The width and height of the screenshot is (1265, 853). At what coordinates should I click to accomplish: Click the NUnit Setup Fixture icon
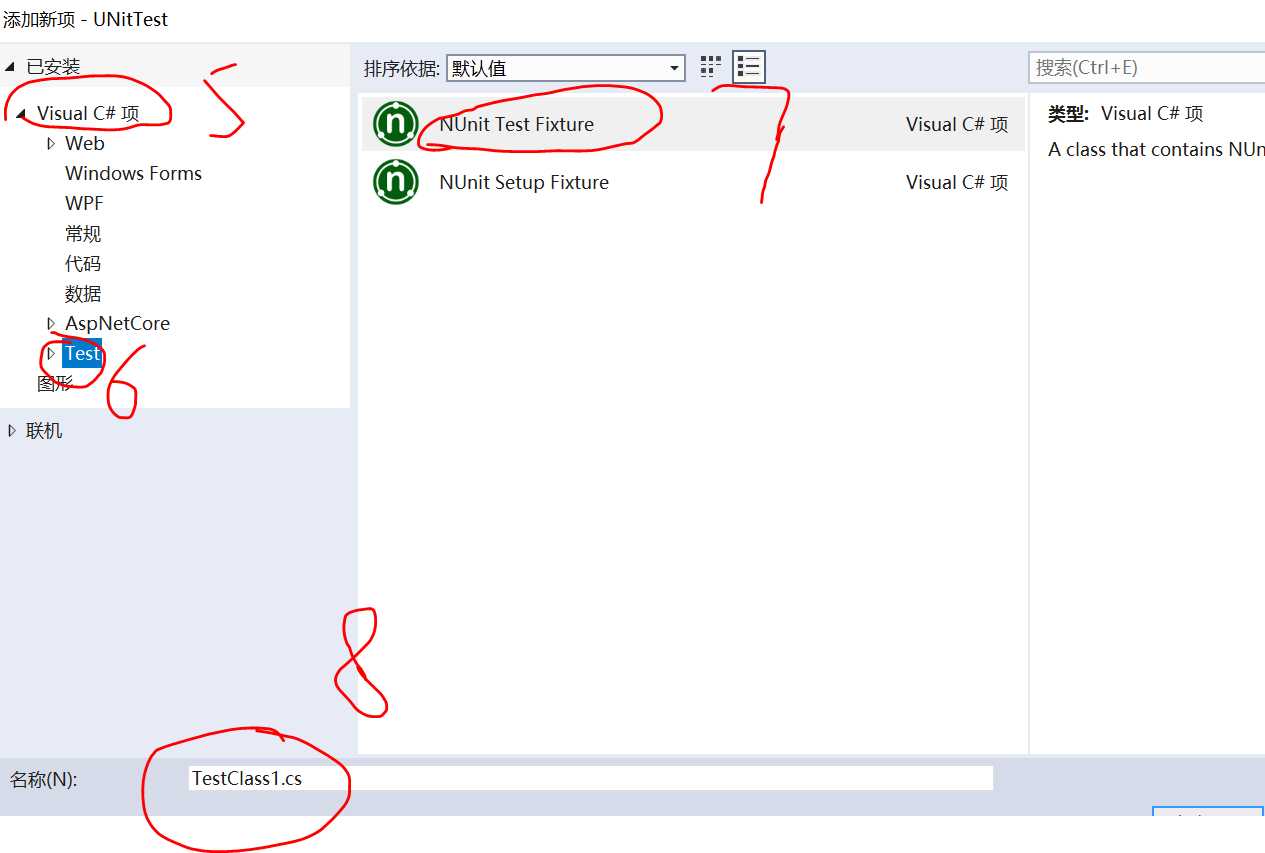pos(395,182)
